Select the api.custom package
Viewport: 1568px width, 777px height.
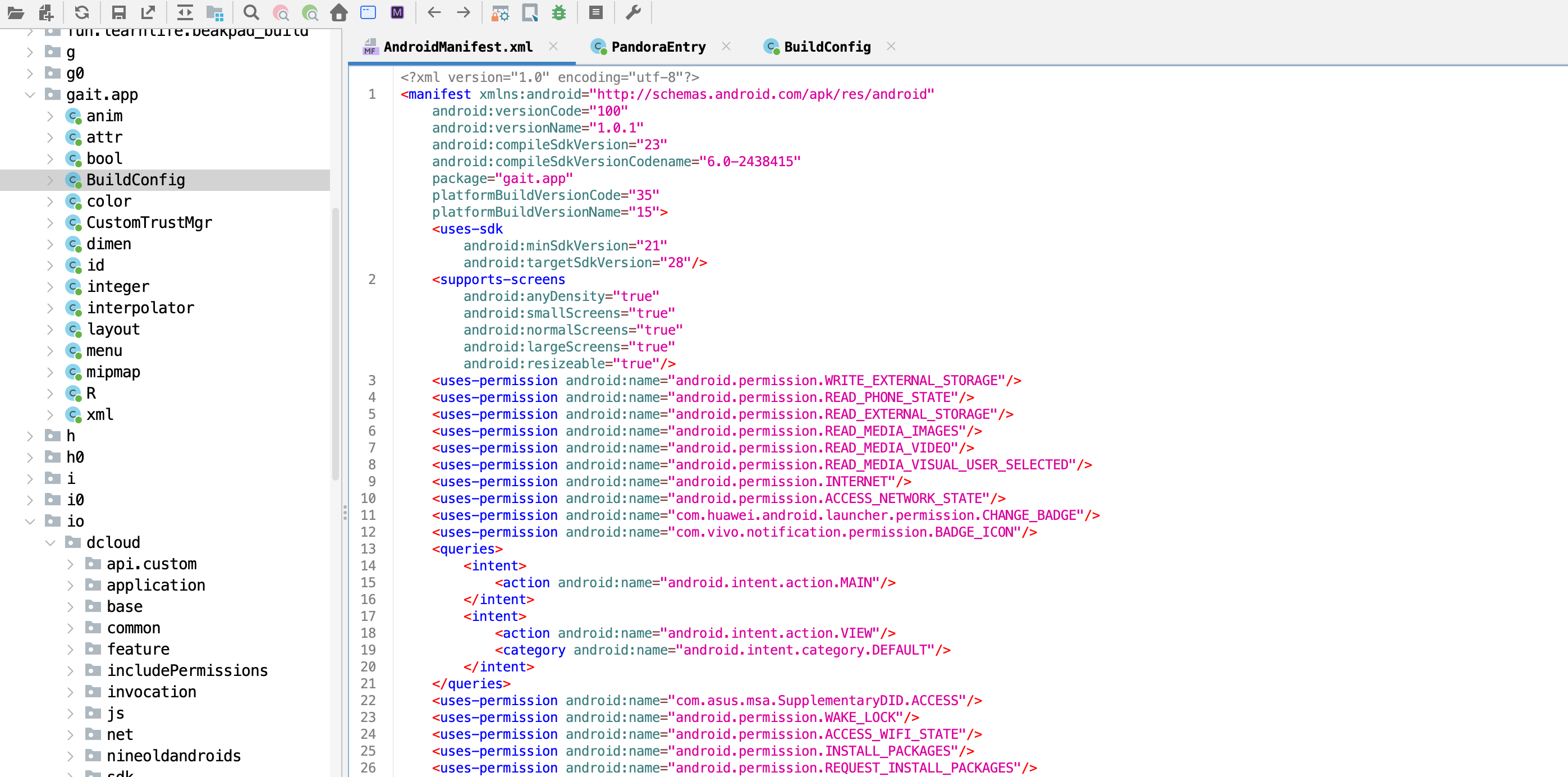[152, 564]
